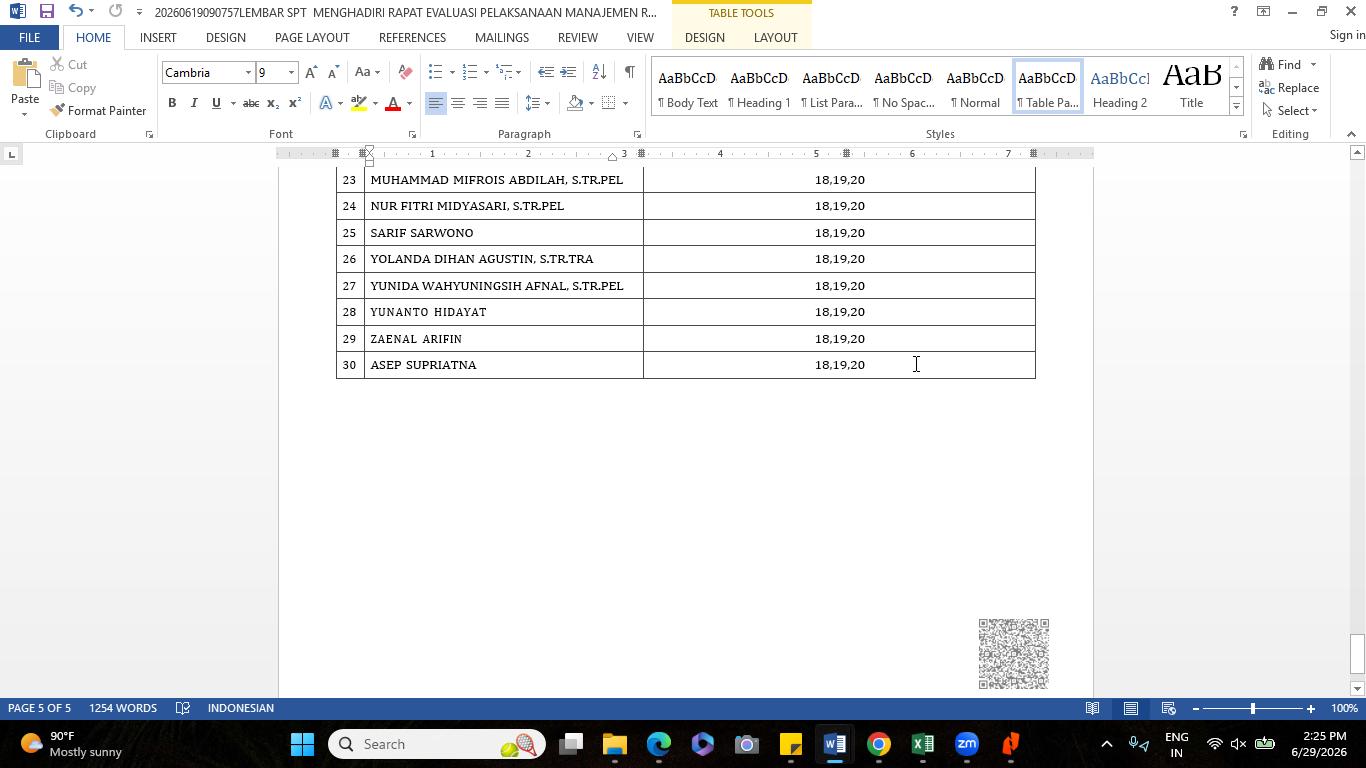Center-align the paragraph
1366x768 pixels.
click(x=457, y=103)
